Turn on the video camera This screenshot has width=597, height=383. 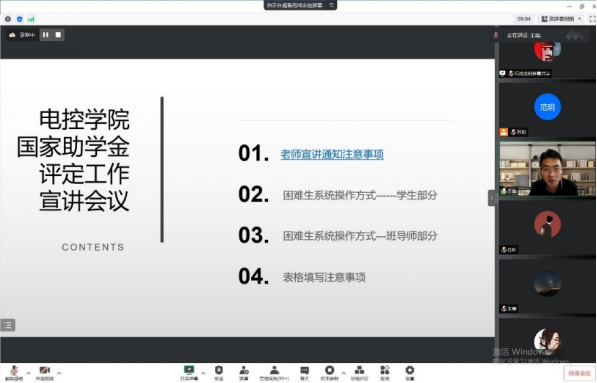click(x=45, y=372)
